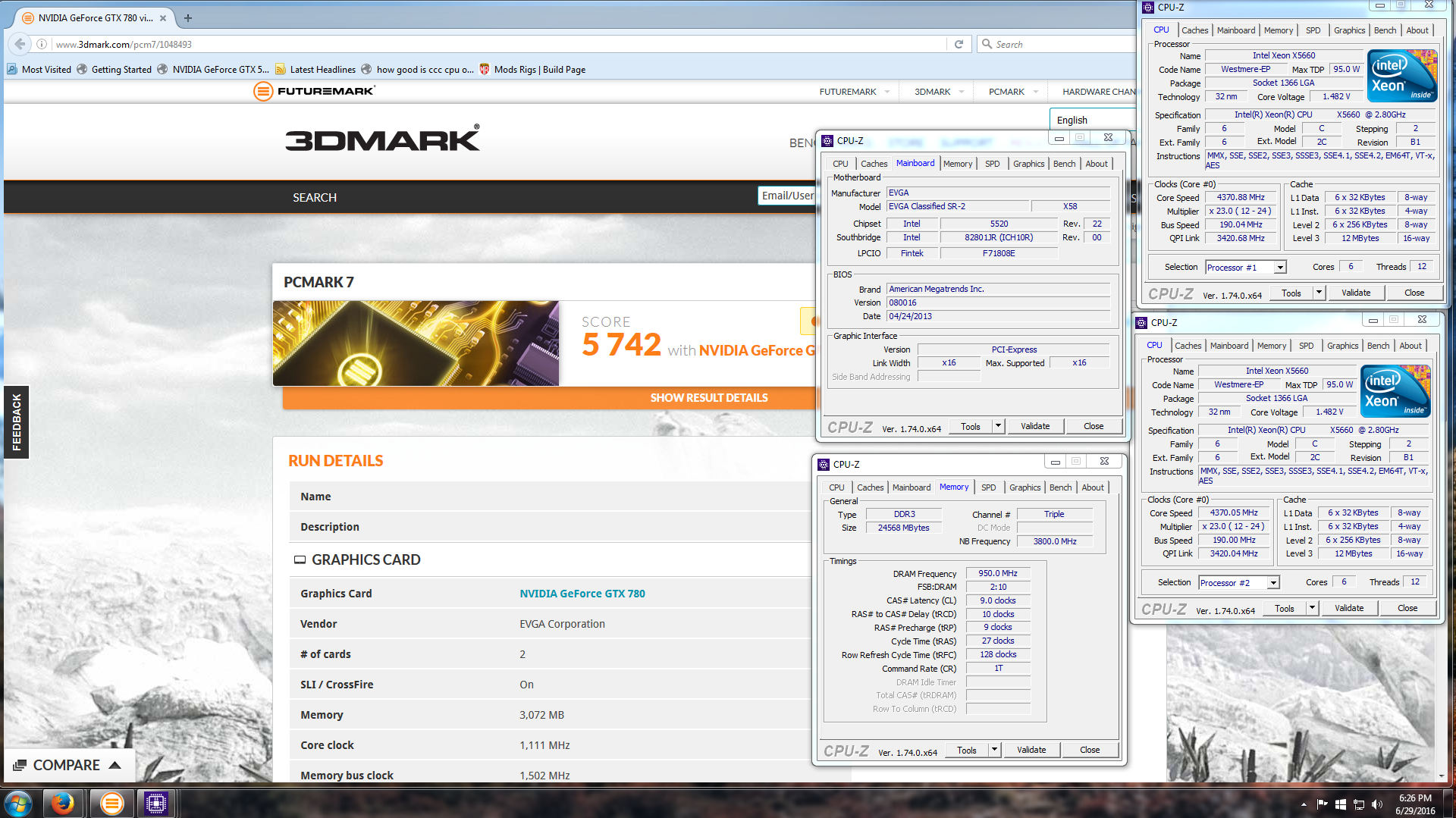
Task: Click the Email/Username input field
Action: 787,196
